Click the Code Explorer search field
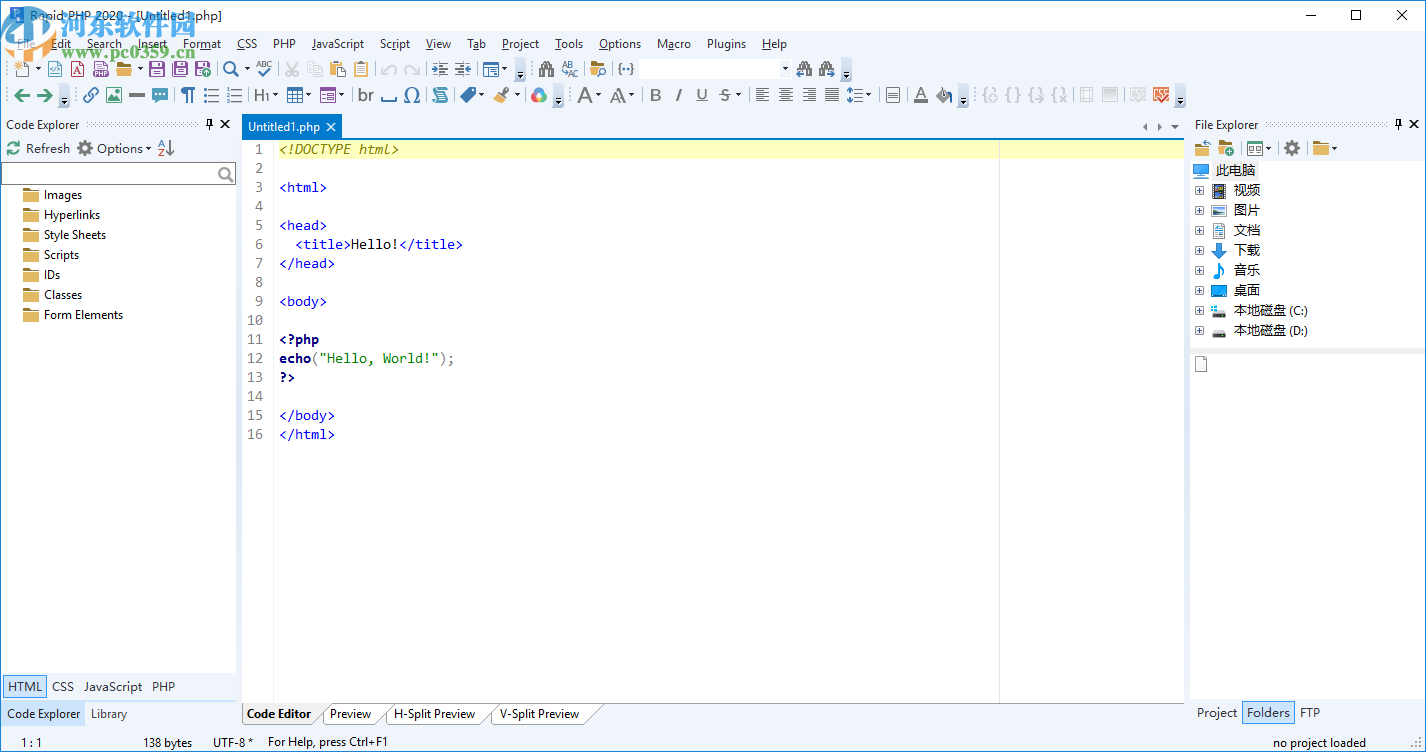 109,174
